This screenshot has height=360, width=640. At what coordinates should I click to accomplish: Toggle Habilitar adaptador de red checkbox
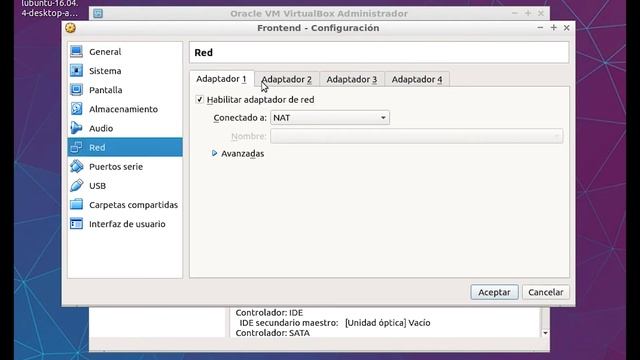tap(200, 100)
